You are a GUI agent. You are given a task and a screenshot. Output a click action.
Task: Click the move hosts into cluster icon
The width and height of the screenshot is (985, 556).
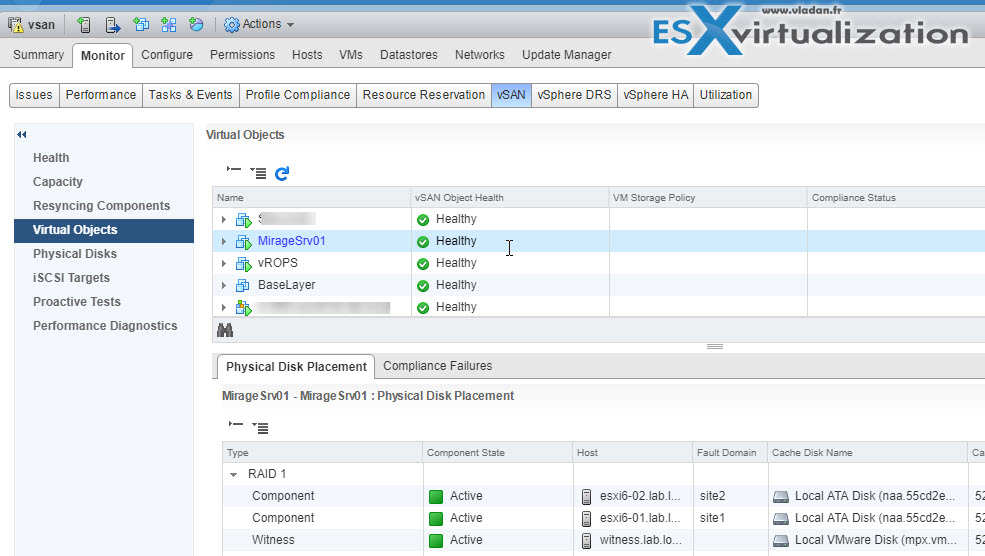coord(112,25)
